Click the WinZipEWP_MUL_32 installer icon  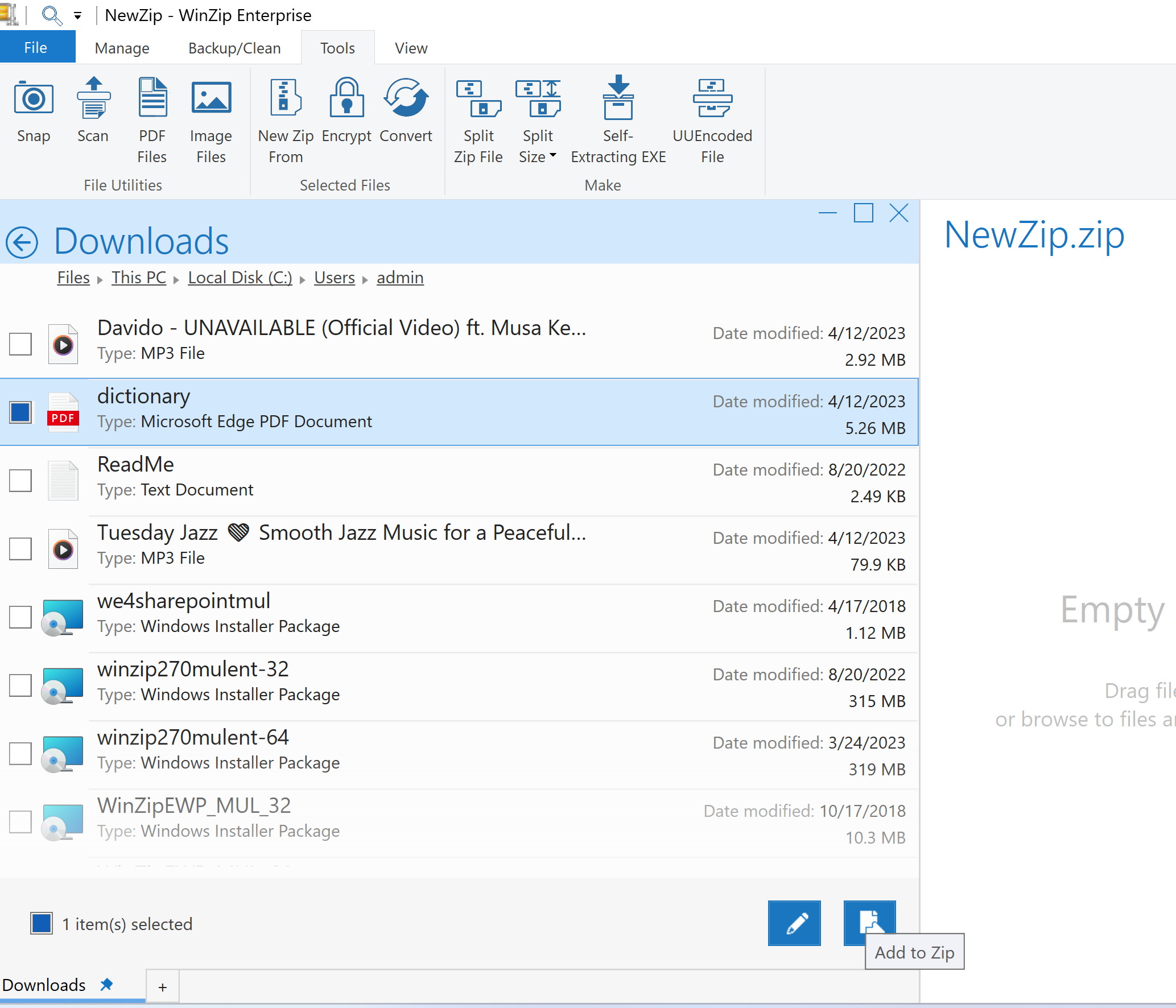[x=62, y=822]
